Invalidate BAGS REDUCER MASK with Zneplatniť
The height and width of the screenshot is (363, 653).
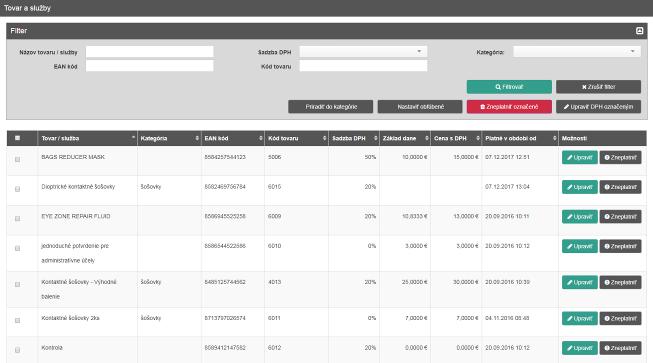[621, 157]
